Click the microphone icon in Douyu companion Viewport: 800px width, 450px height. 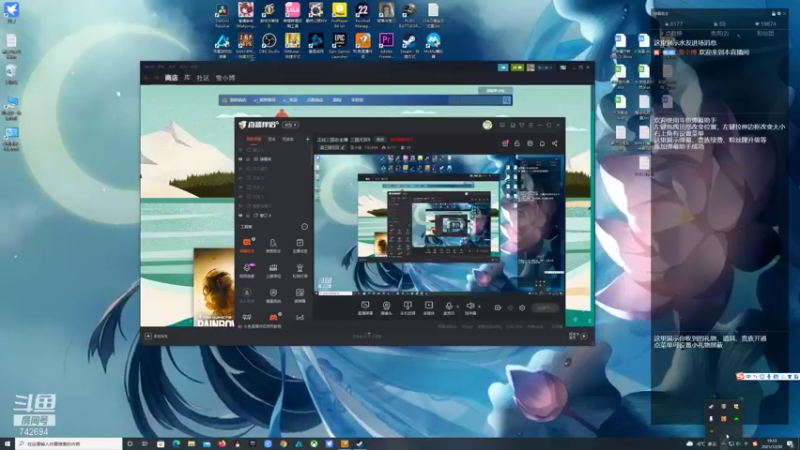[448, 306]
